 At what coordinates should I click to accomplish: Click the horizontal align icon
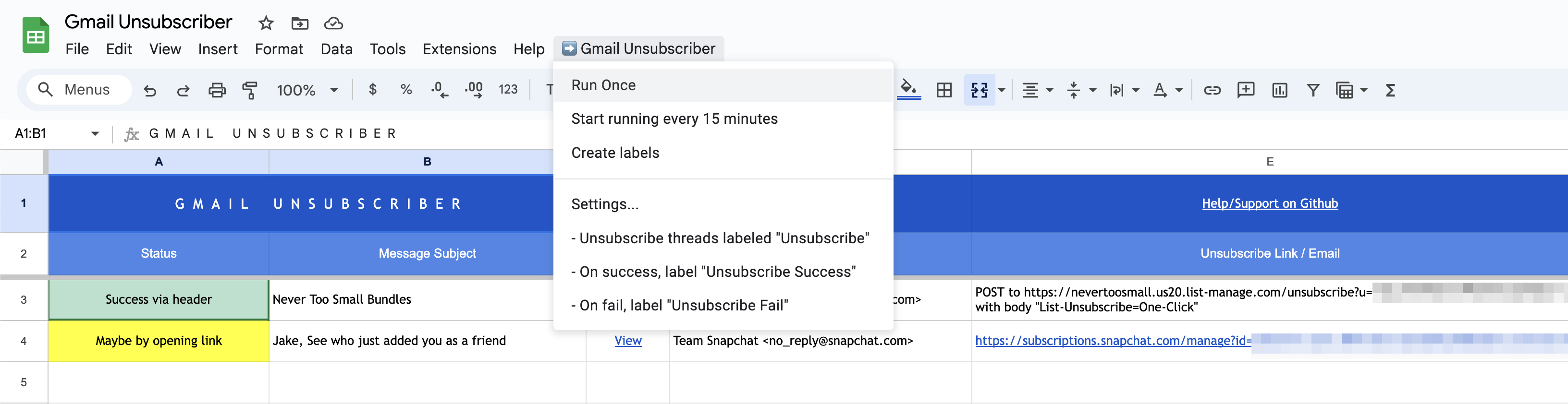coord(1030,90)
